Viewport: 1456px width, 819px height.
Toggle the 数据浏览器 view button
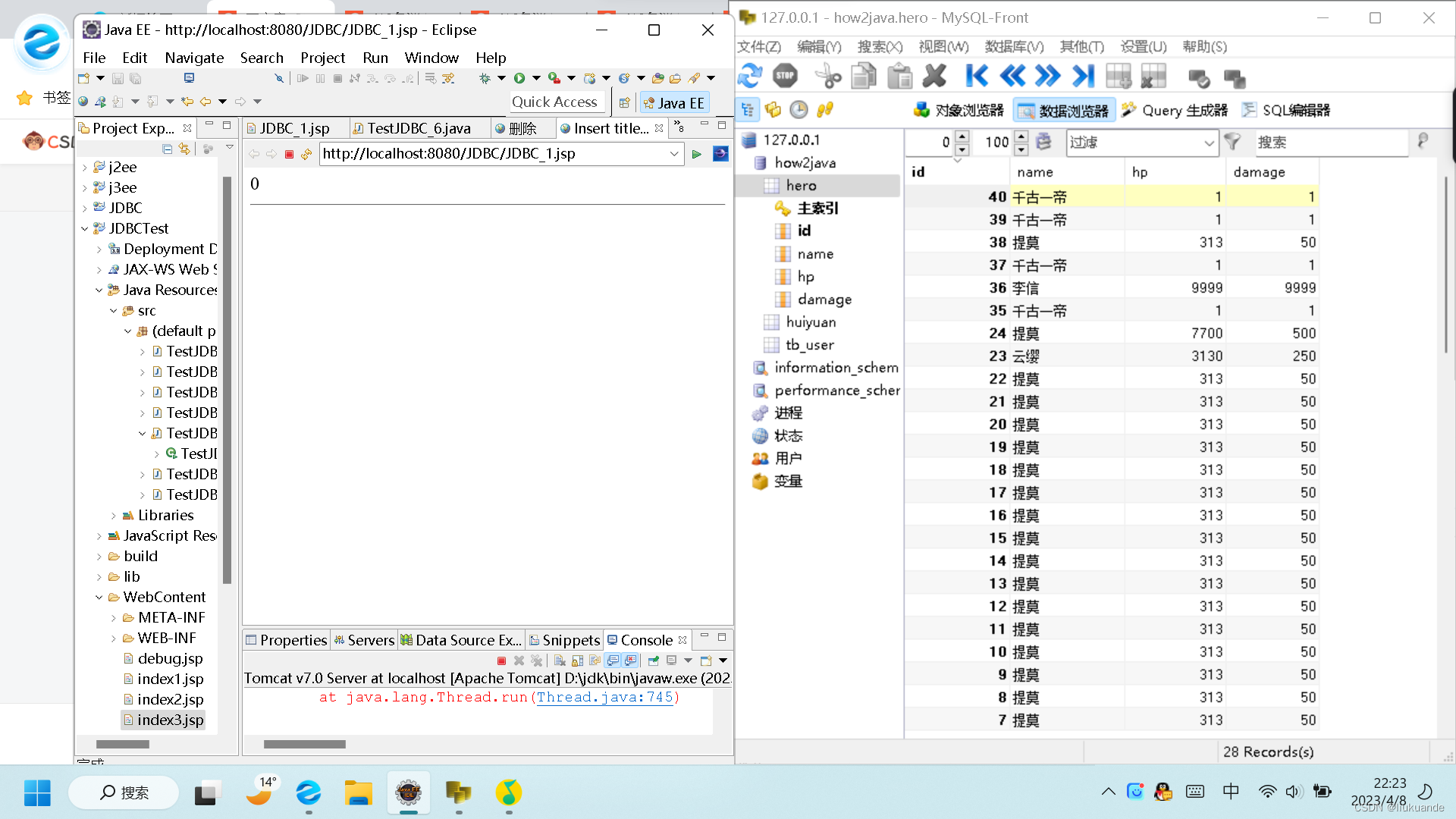click(x=1062, y=110)
